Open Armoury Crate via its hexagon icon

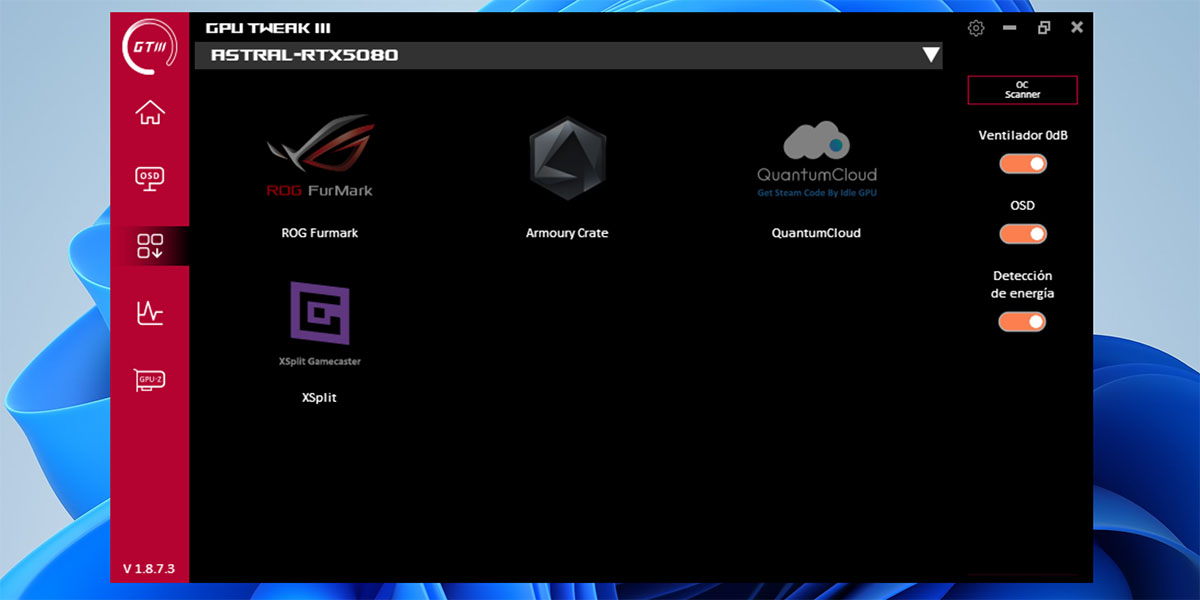tap(567, 158)
